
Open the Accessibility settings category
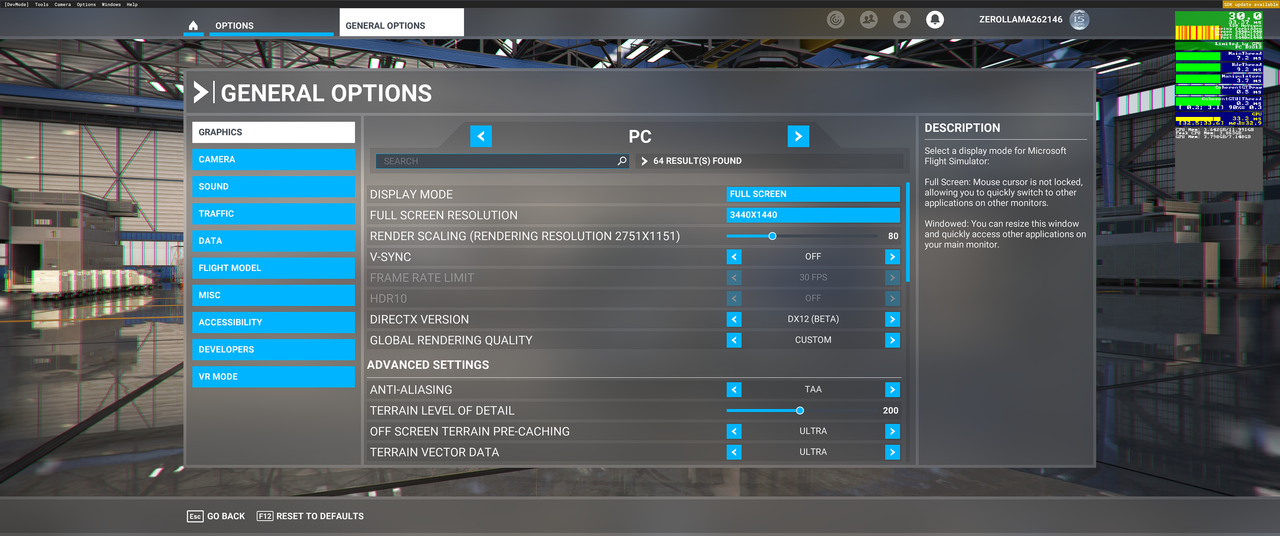click(273, 322)
